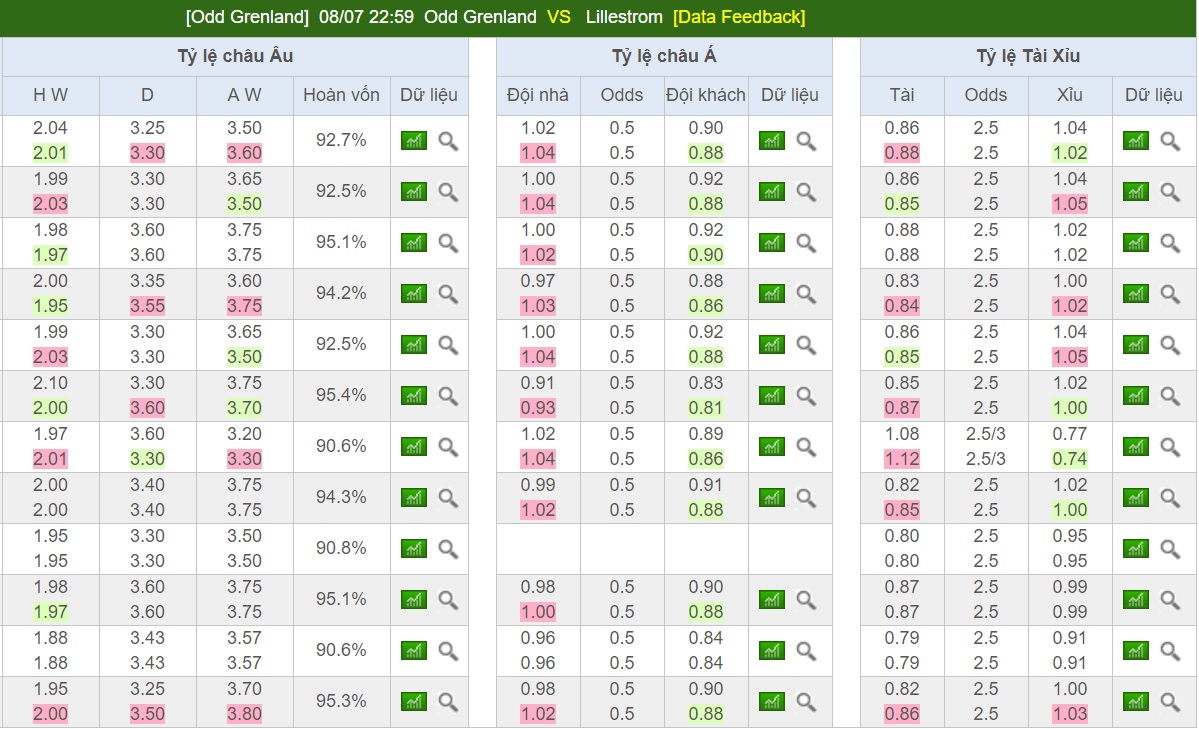Select the Tỷ lệ châu Âu section header
This screenshot has width=1199, height=729.
235,56
